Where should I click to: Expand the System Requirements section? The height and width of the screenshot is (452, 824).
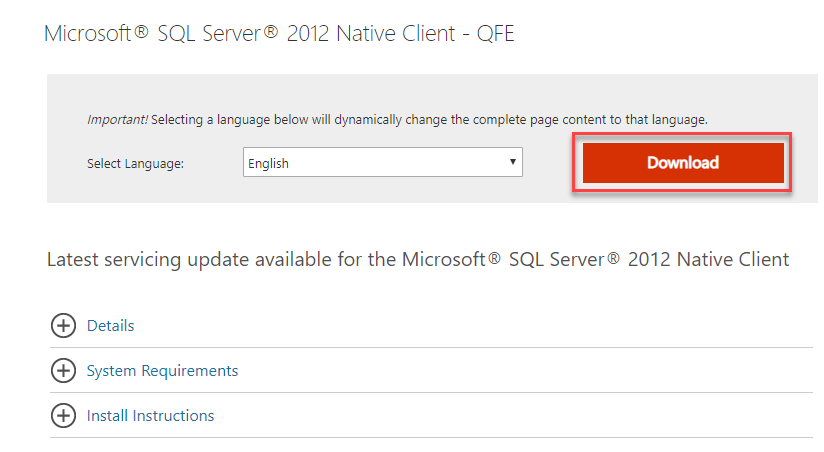pyautogui.click(x=162, y=371)
